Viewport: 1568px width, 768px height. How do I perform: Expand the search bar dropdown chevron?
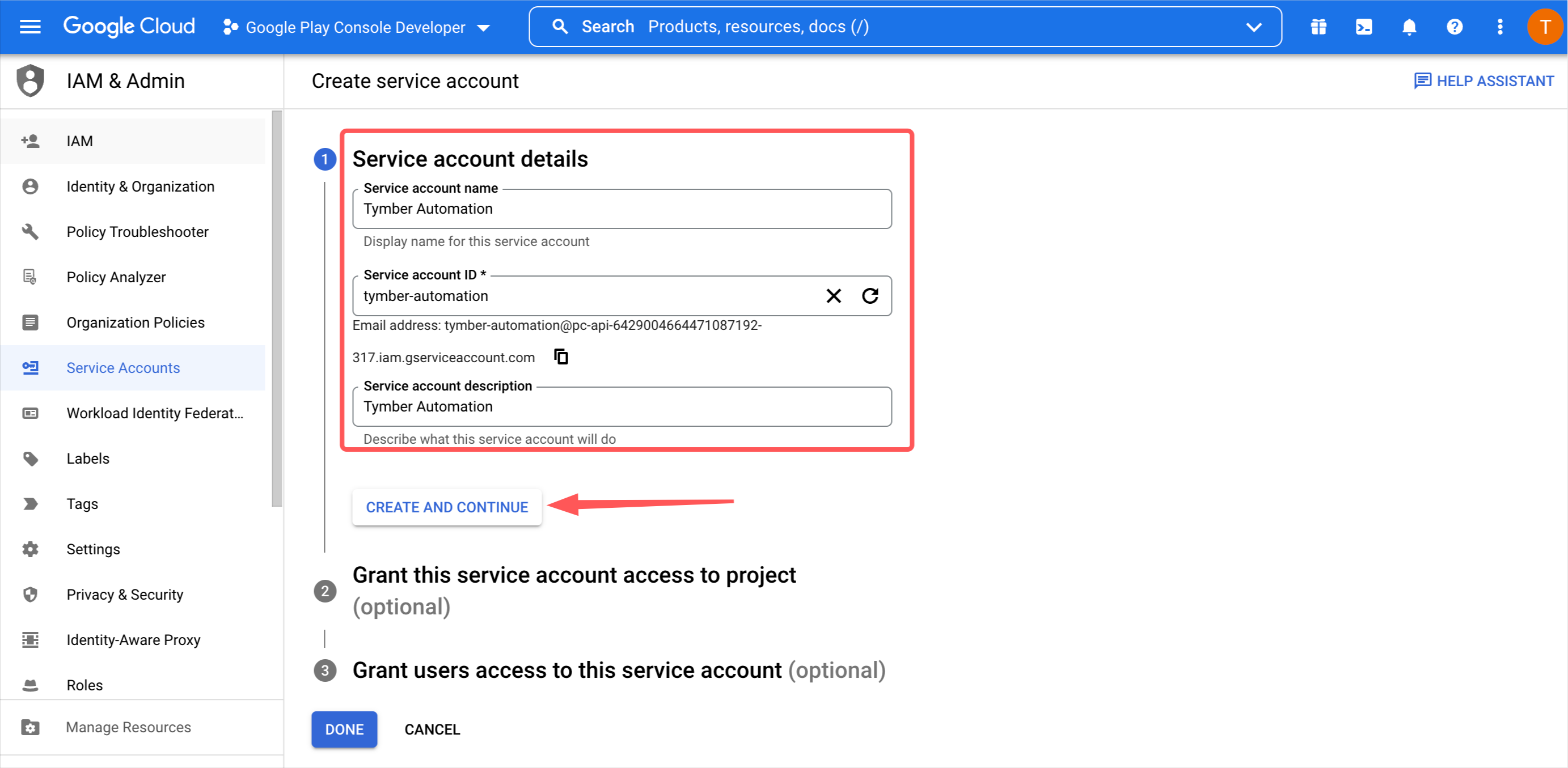1253,27
